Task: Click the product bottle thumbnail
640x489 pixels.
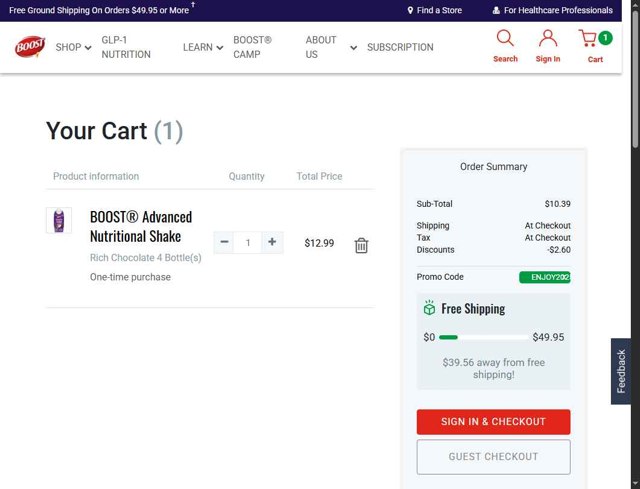Action: click(59, 220)
